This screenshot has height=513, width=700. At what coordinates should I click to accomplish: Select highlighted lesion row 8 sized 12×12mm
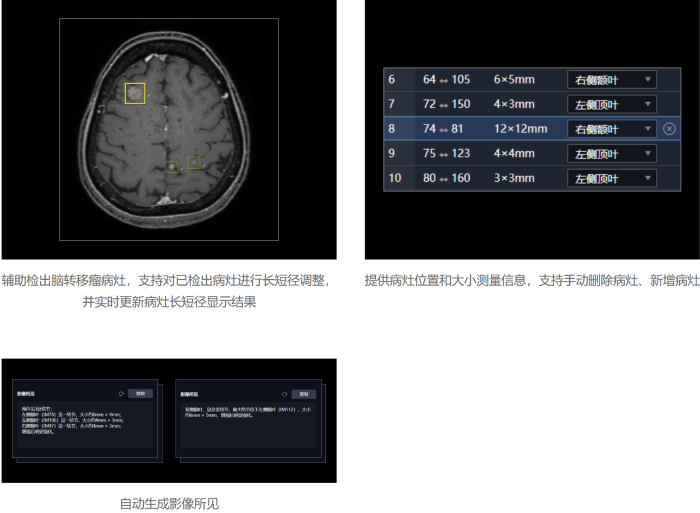point(518,129)
